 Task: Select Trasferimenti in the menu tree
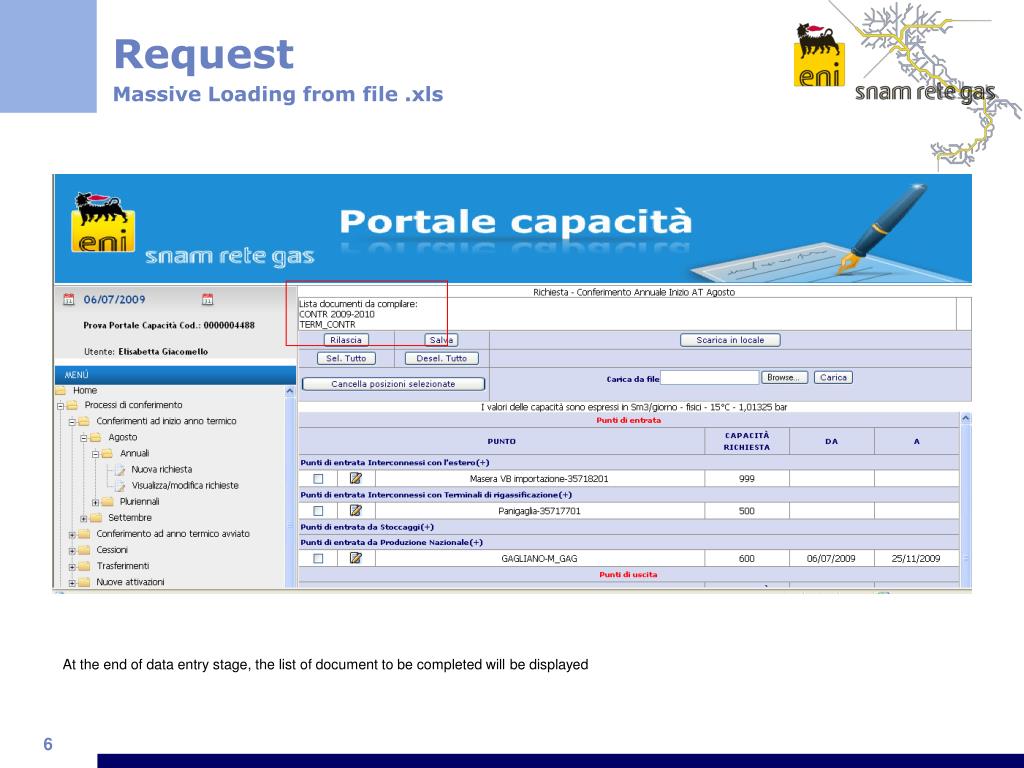coord(123,566)
